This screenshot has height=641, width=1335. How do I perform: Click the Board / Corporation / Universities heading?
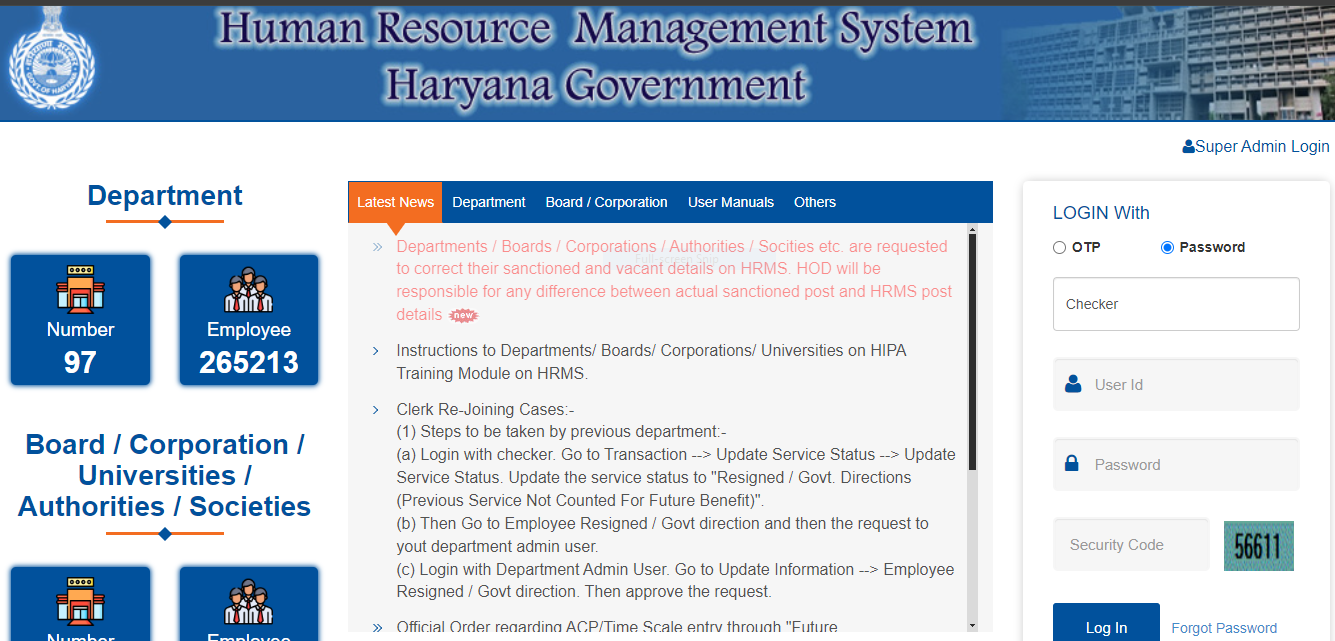pyautogui.click(x=165, y=476)
